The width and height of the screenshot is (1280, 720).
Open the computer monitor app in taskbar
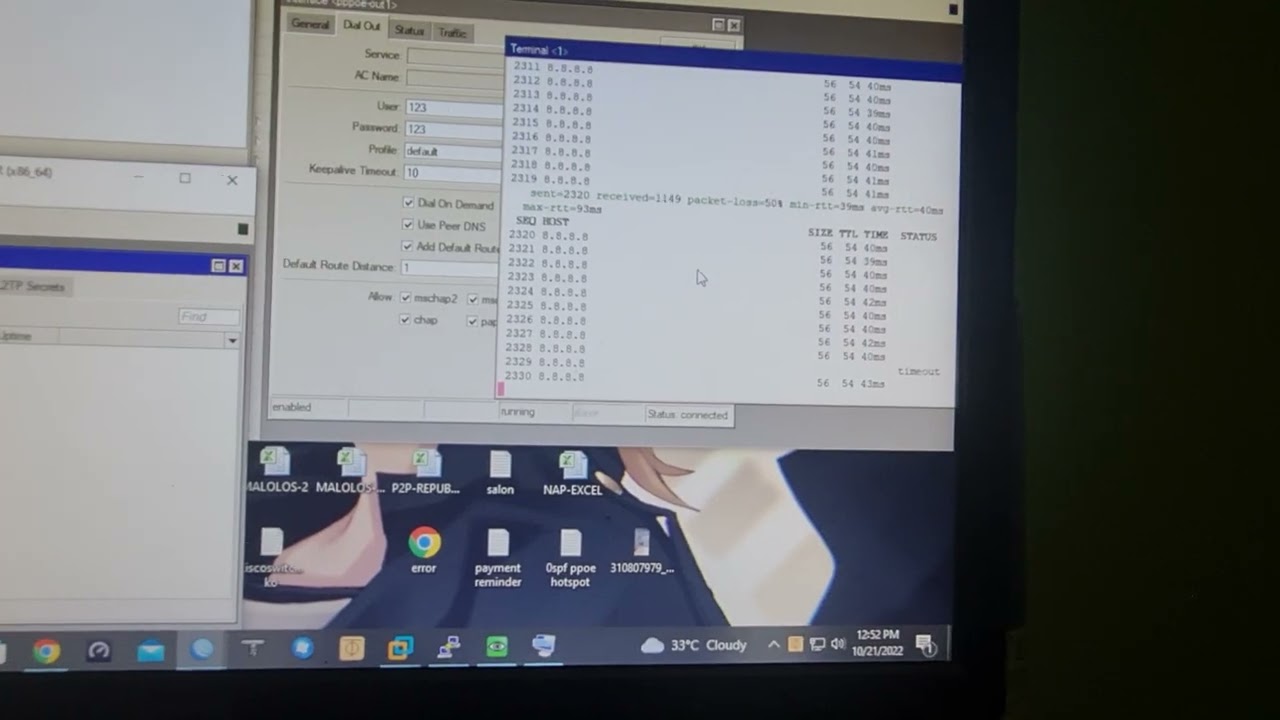[x=544, y=646]
